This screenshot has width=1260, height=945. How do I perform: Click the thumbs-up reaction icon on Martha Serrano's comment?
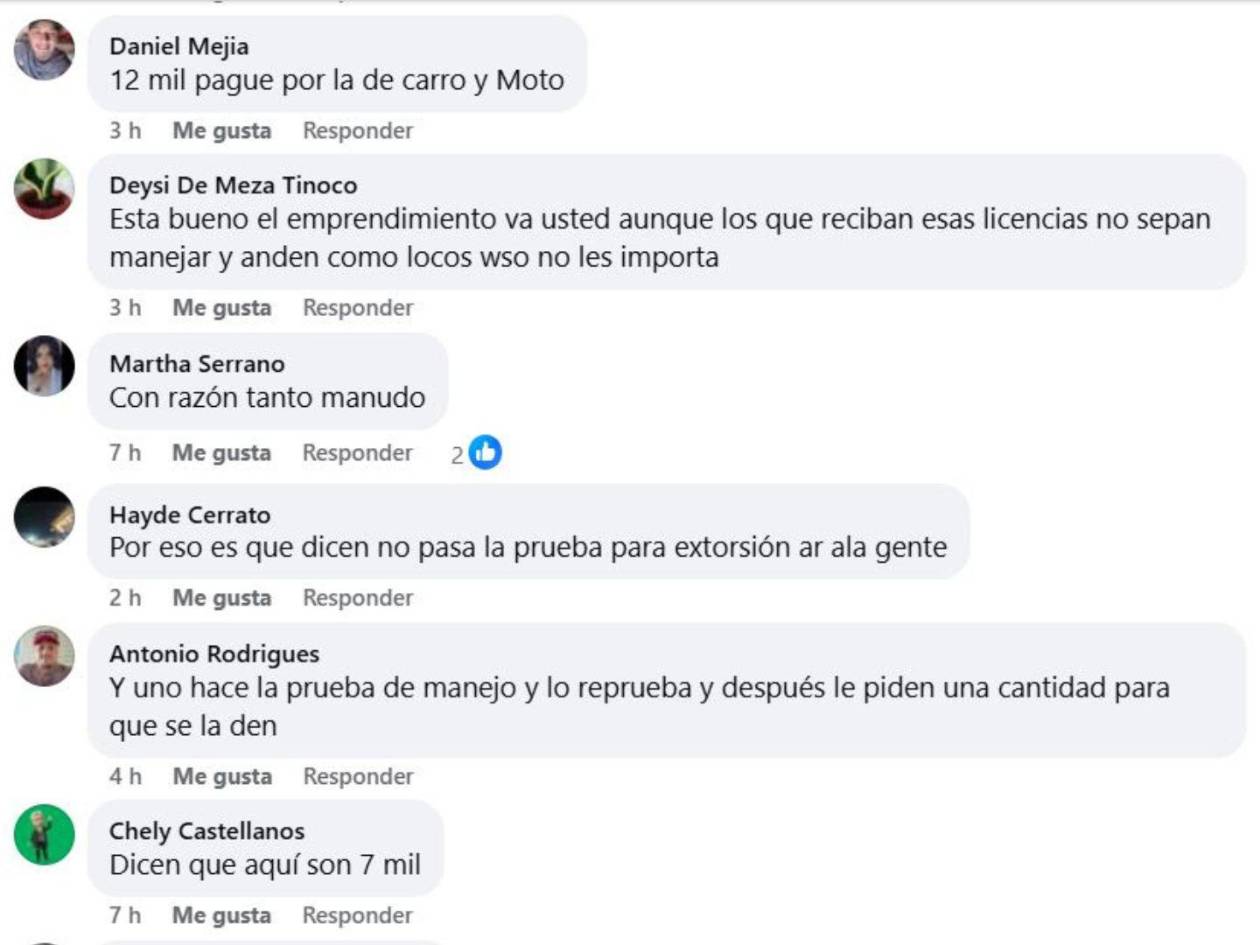[x=485, y=452]
